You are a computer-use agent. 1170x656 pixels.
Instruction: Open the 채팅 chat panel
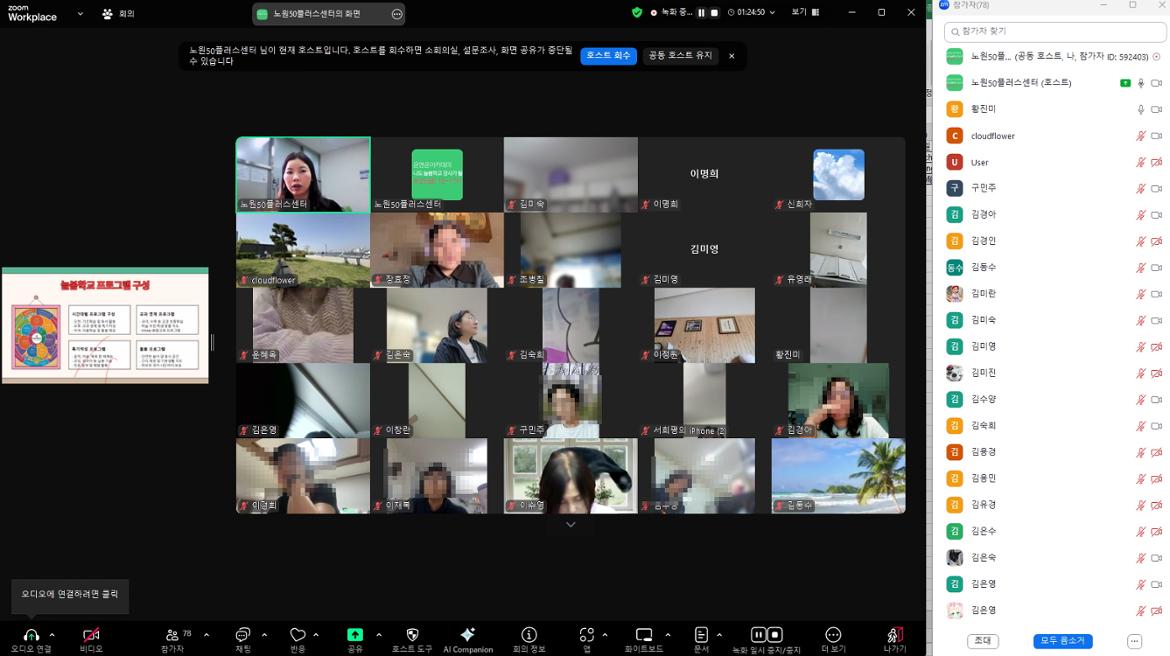tap(242, 635)
